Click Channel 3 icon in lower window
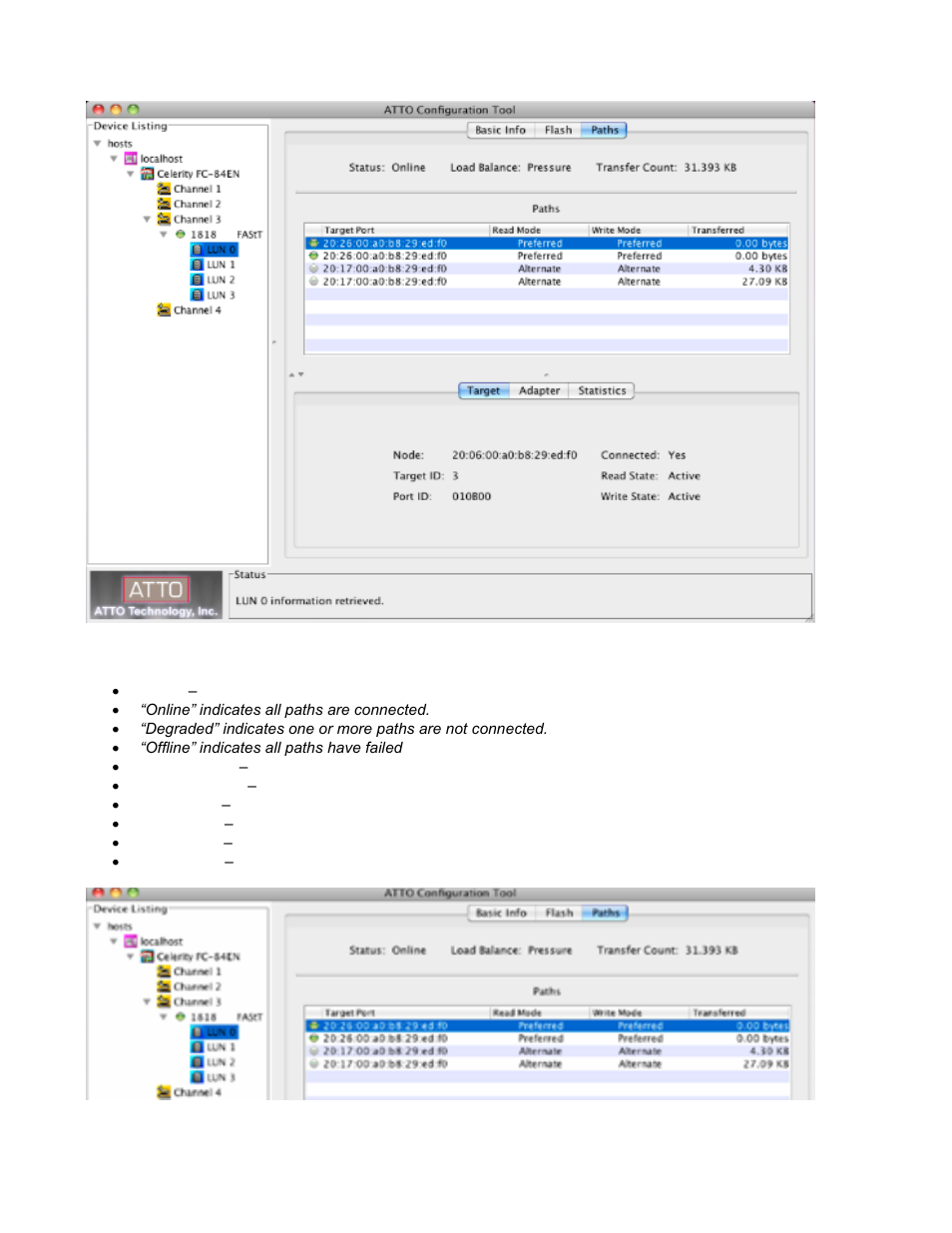Image resolution: width=952 pixels, height=1233 pixels. tap(164, 1001)
